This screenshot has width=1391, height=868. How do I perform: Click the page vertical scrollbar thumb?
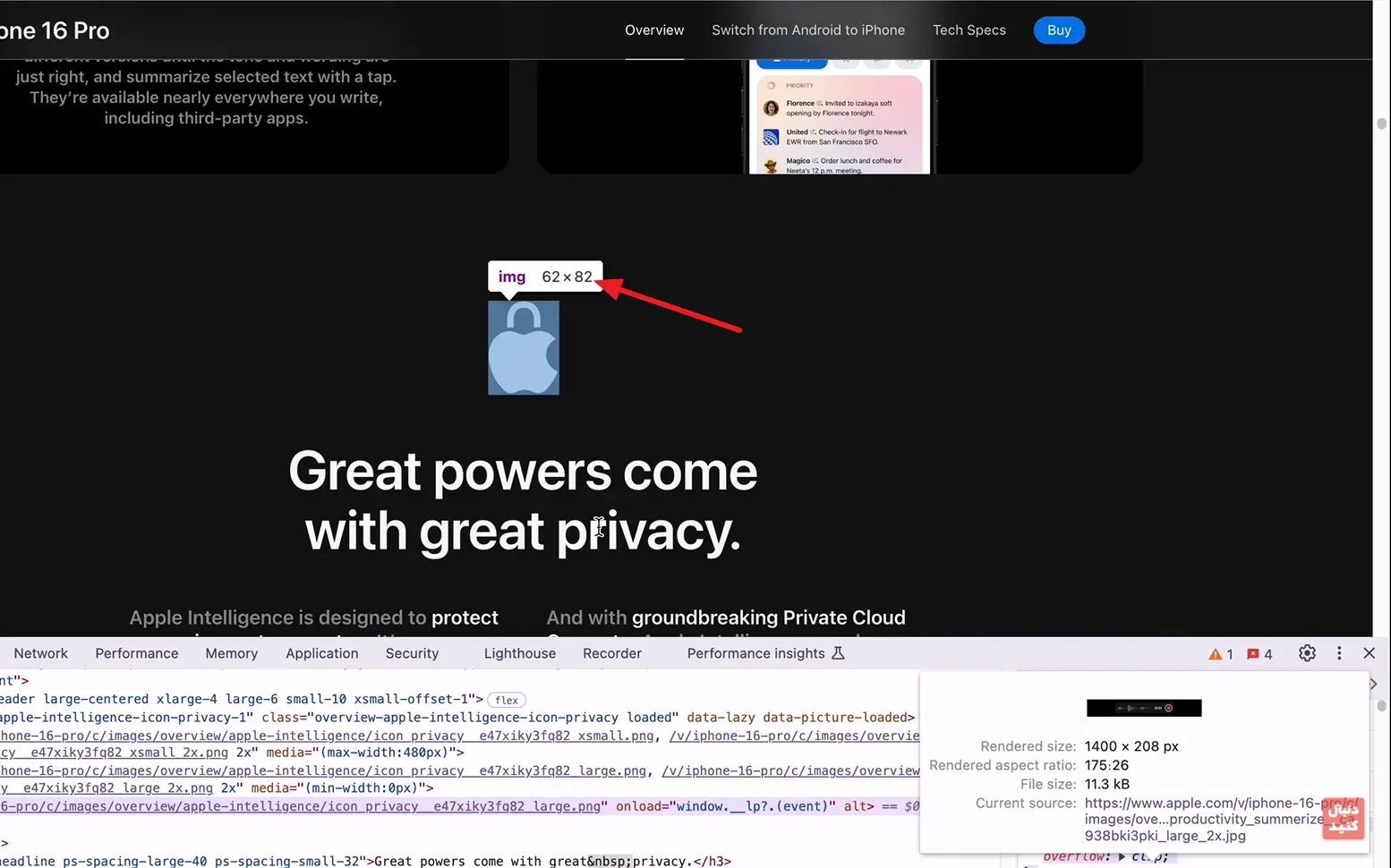point(1381,123)
